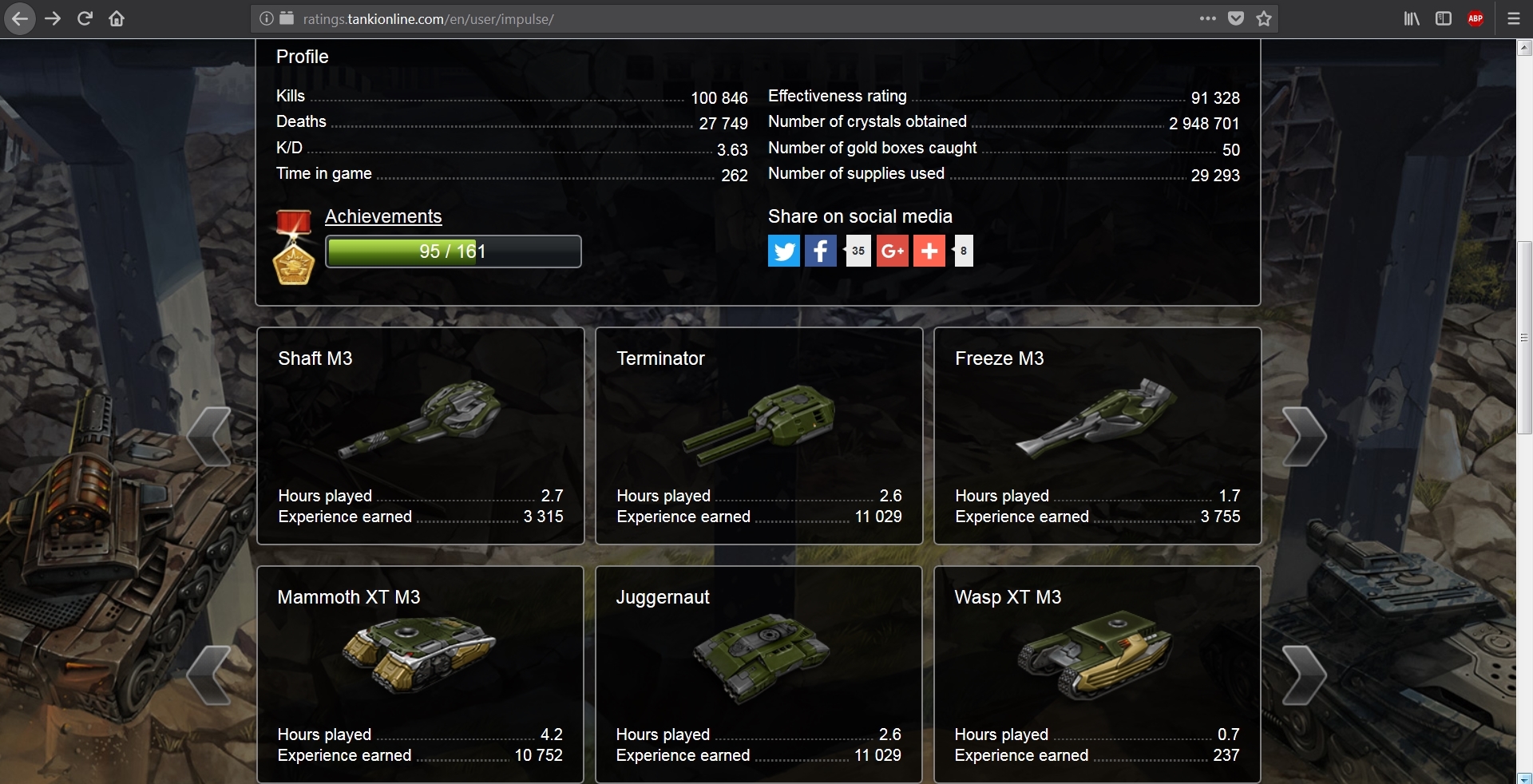This screenshot has width=1533, height=784.
Task: Select the Freeze M3 turret image
Action: coord(1096,418)
